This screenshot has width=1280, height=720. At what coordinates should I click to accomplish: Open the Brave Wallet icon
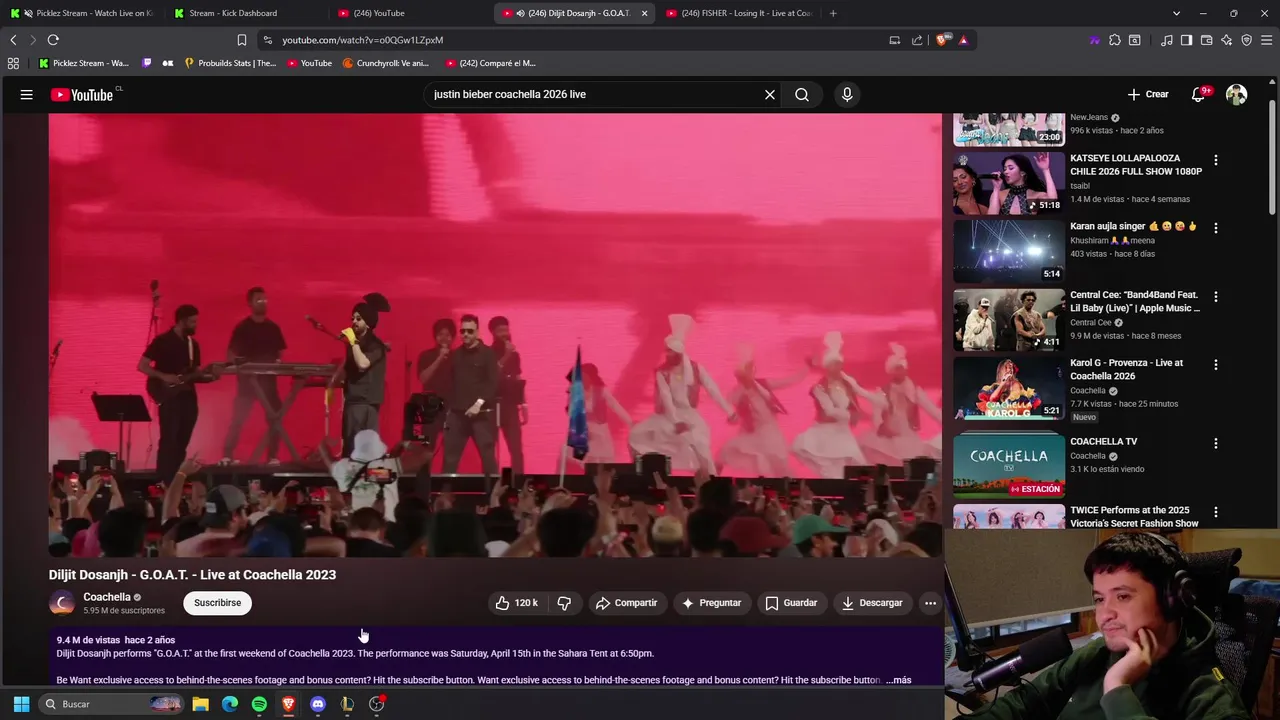(x=1206, y=40)
